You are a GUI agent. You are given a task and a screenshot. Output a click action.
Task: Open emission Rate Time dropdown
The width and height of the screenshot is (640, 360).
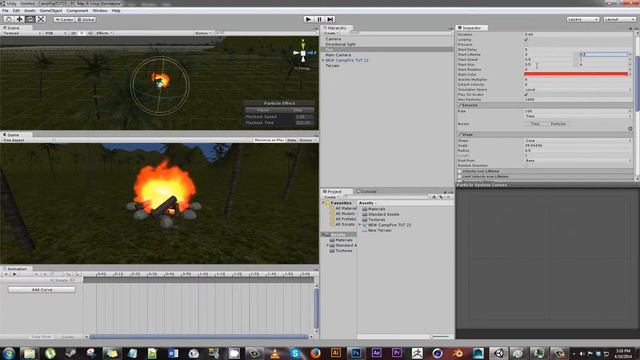click(x=578, y=116)
